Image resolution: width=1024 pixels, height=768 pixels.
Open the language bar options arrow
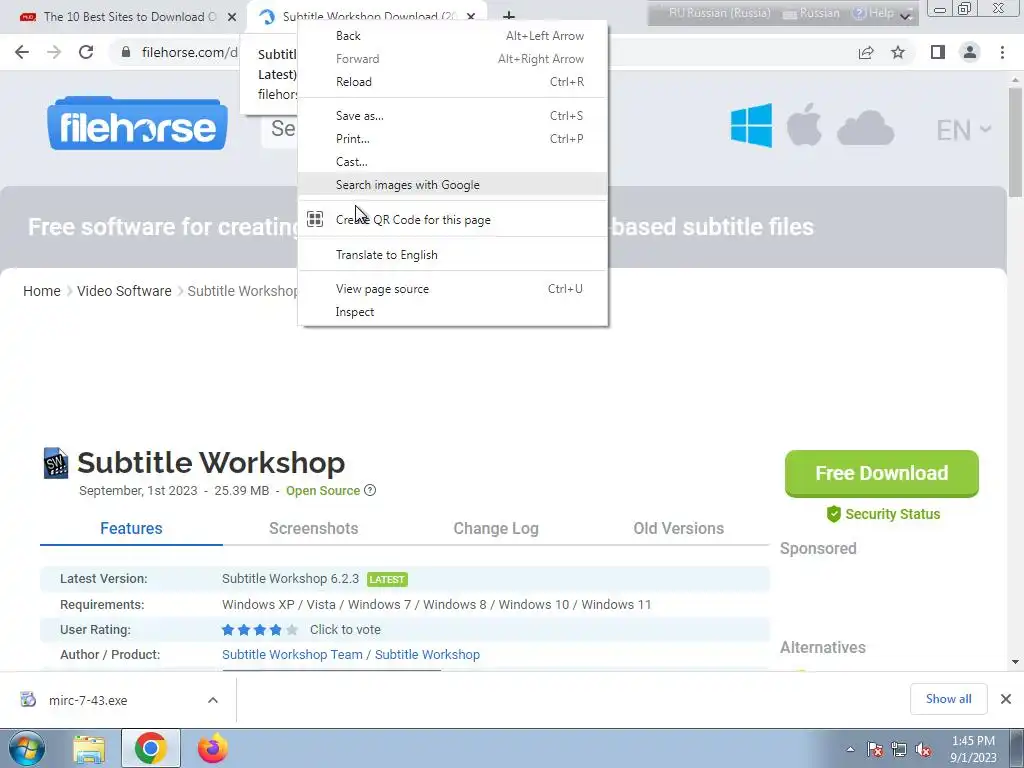pyautogui.click(x=906, y=16)
